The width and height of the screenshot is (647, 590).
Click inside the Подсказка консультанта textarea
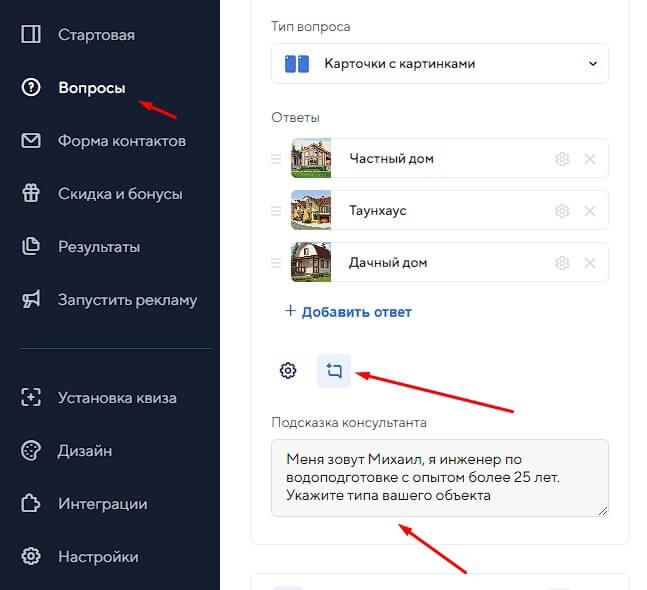[440, 478]
